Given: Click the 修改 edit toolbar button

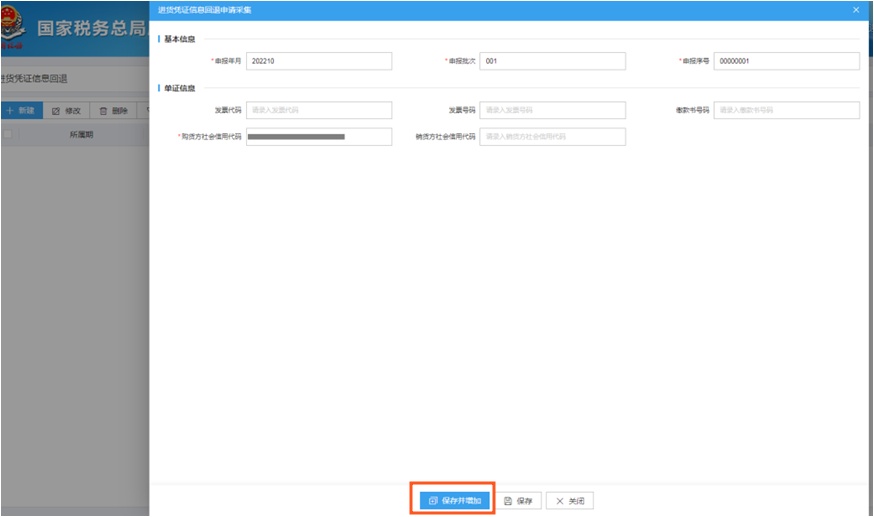Looking at the screenshot, I should (x=66, y=111).
